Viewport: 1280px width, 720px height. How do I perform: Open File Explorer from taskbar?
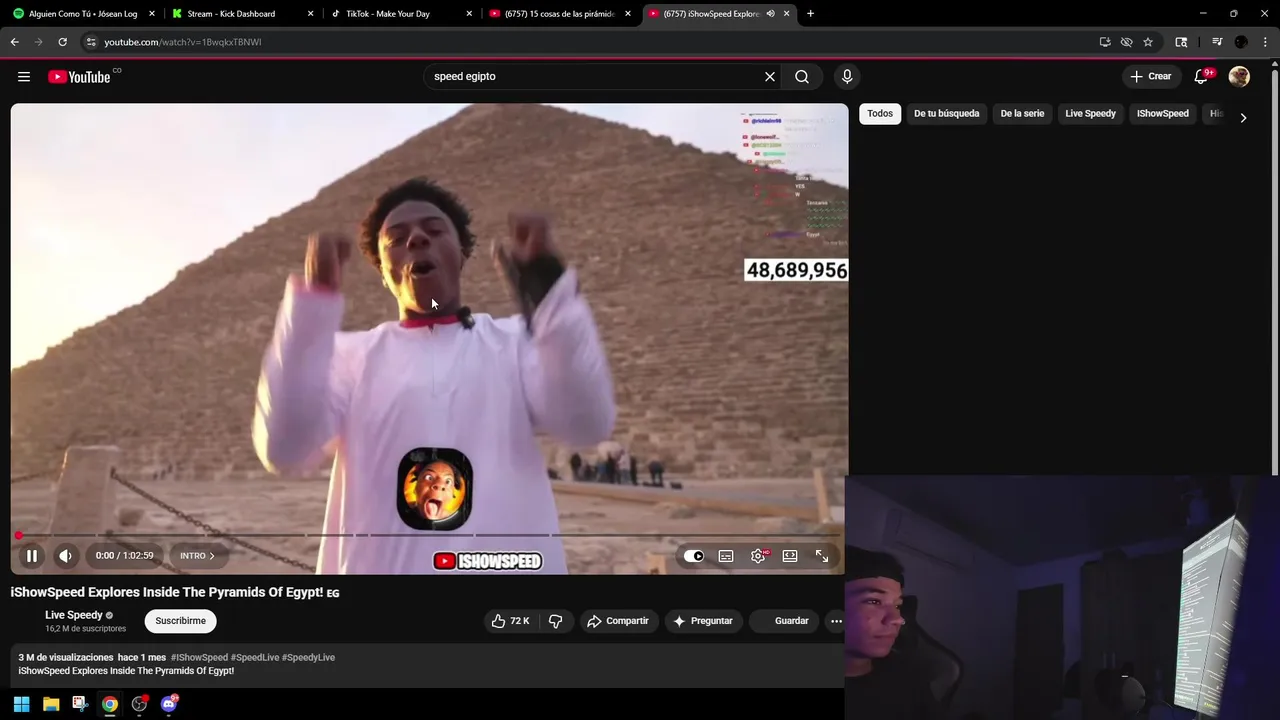tap(51, 704)
